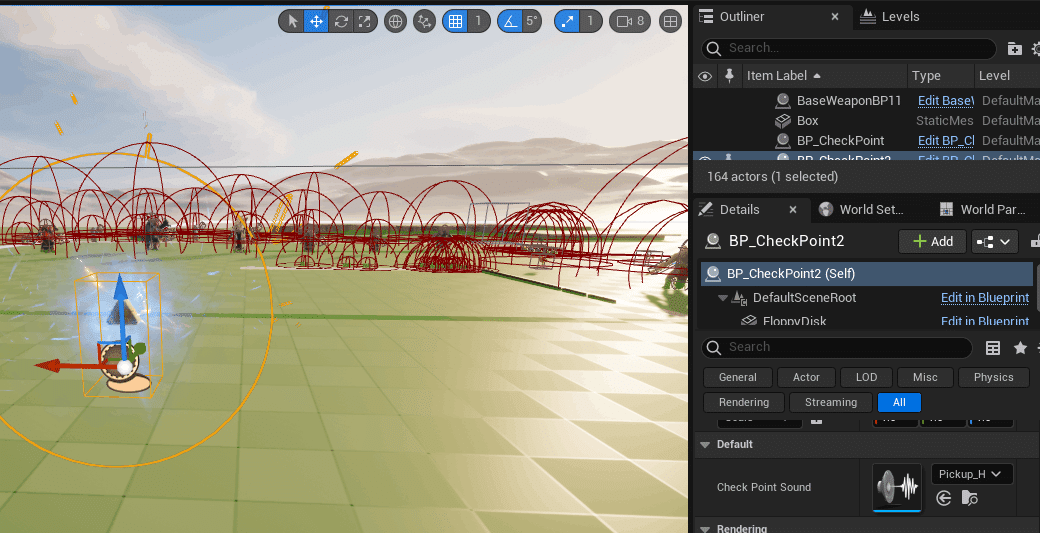This screenshot has height=533, width=1040.
Task: Open Edit BaseWeapon blueprint link
Action: [945, 101]
